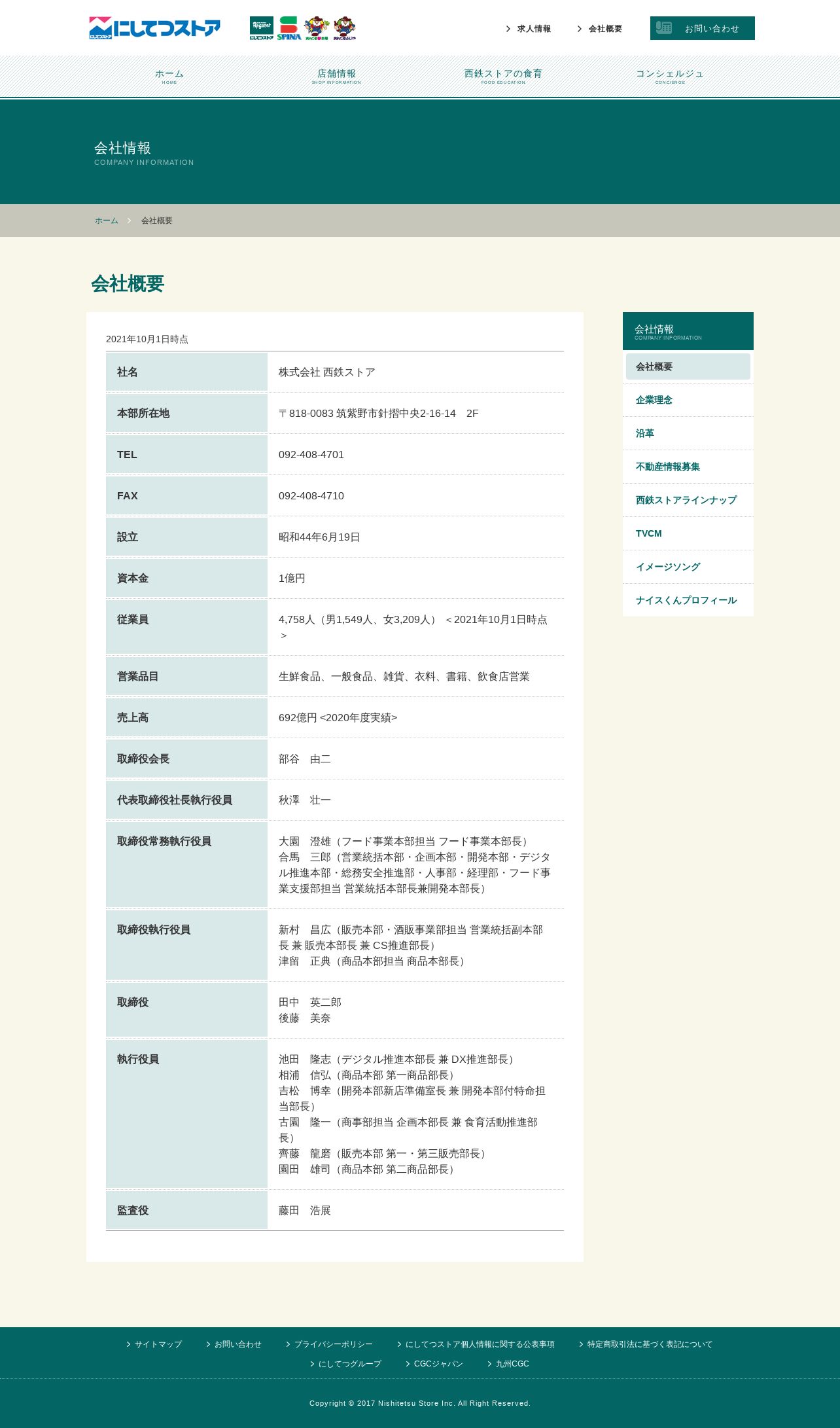This screenshot has width=840, height=1428.
Task: Click ホーム in the breadcrumb
Action: click(106, 221)
